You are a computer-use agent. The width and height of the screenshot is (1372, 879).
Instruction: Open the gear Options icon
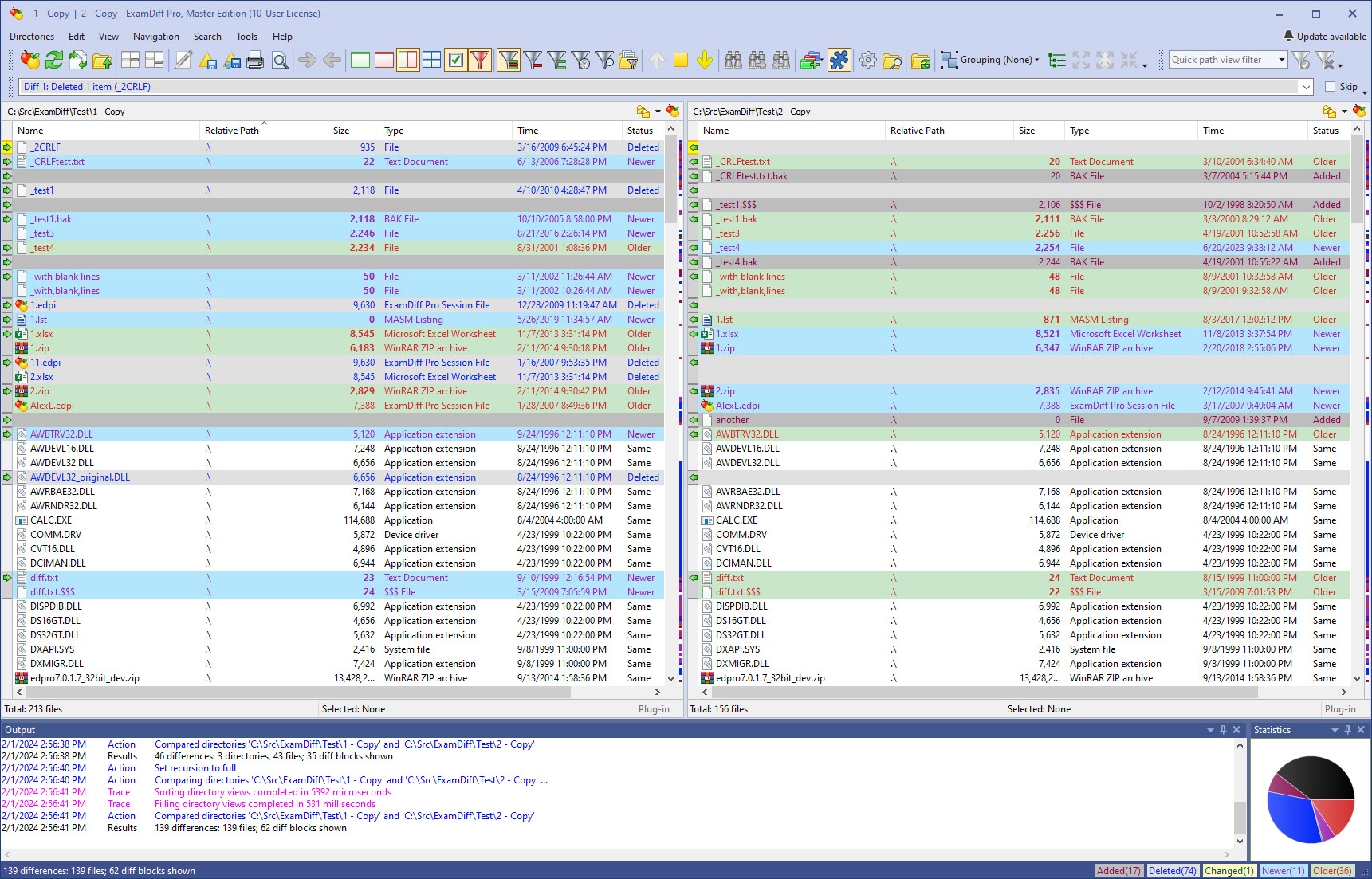[x=868, y=60]
